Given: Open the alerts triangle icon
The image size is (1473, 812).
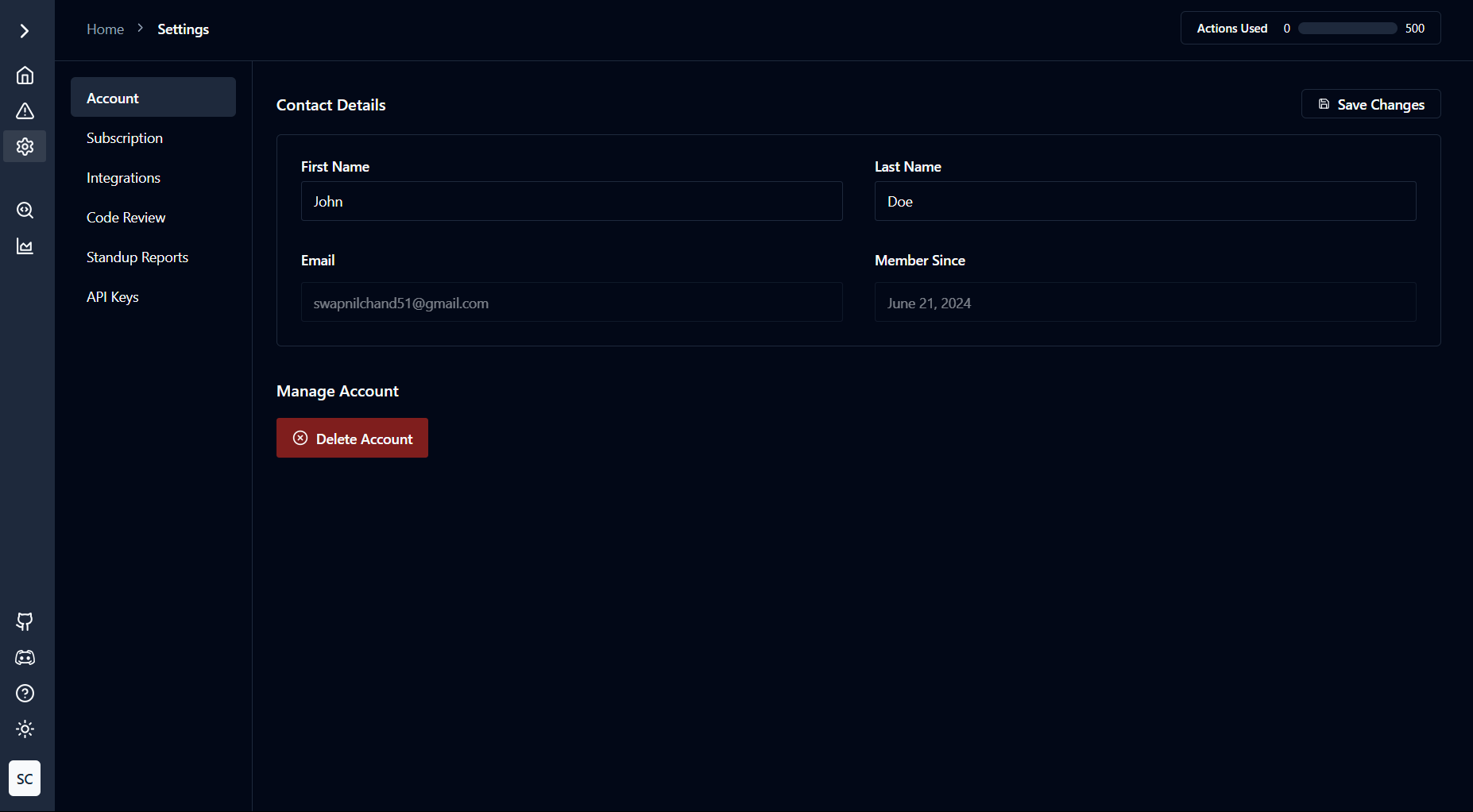Looking at the screenshot, I should tap(25, 111).
